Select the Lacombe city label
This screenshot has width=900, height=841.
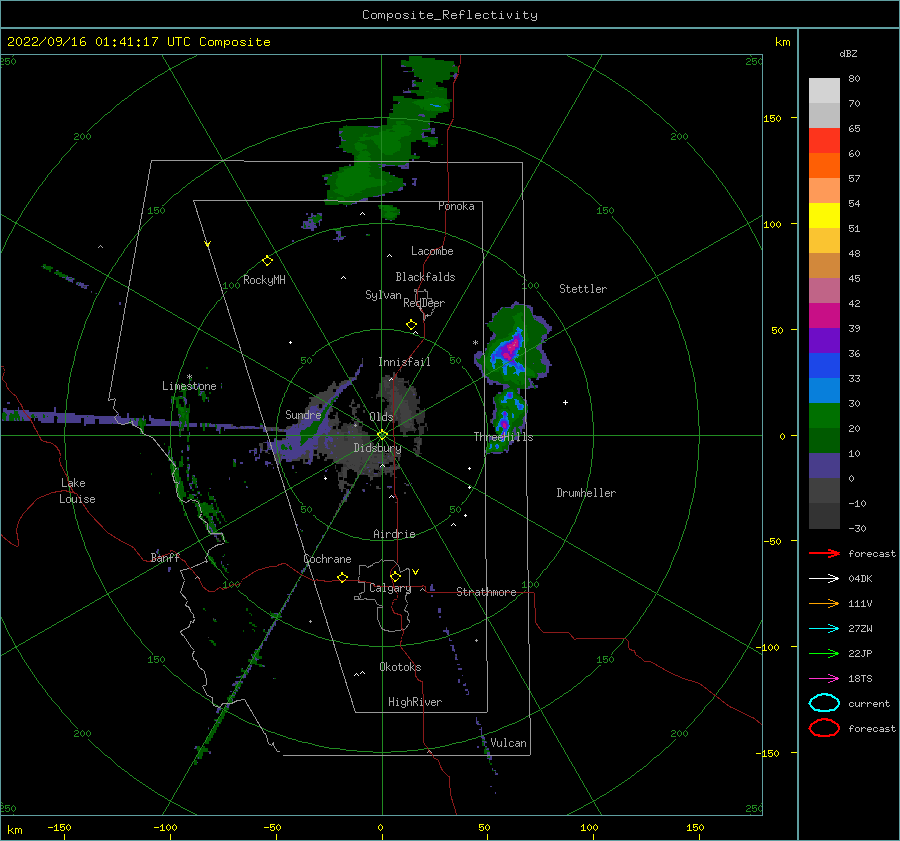[432, 251]
